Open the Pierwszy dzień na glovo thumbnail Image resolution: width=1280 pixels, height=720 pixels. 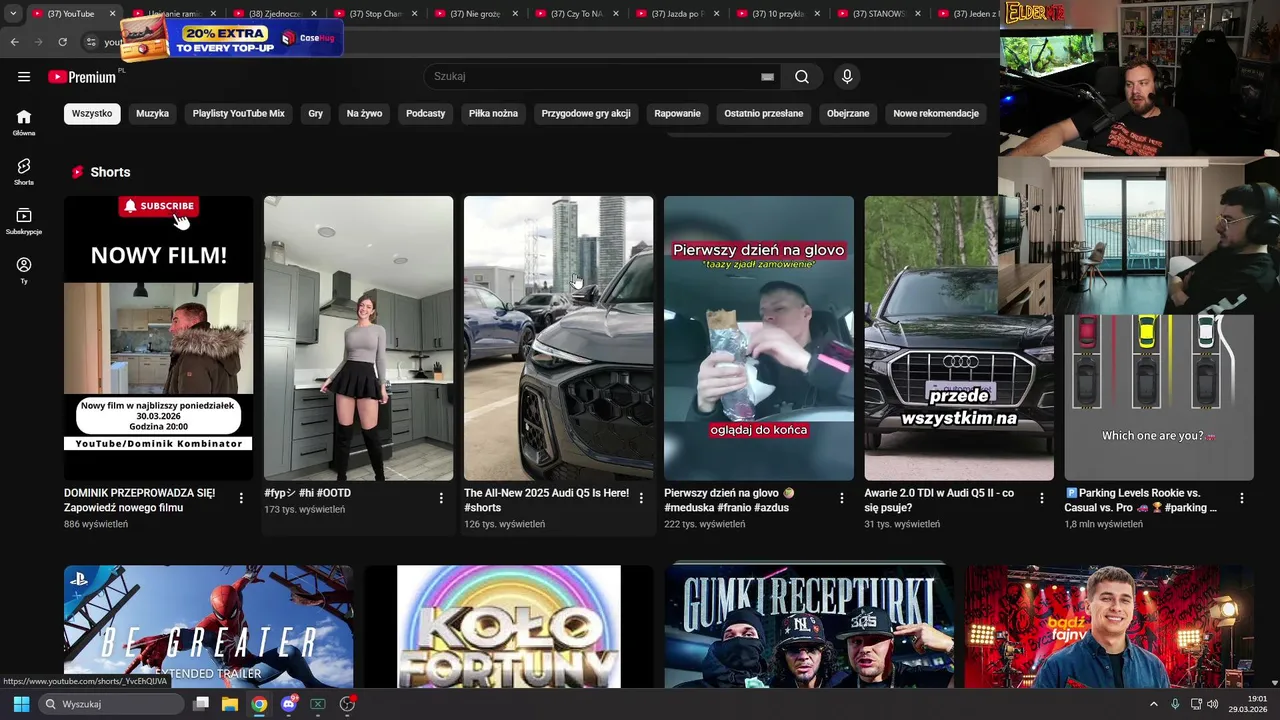[x=758, y=338]
